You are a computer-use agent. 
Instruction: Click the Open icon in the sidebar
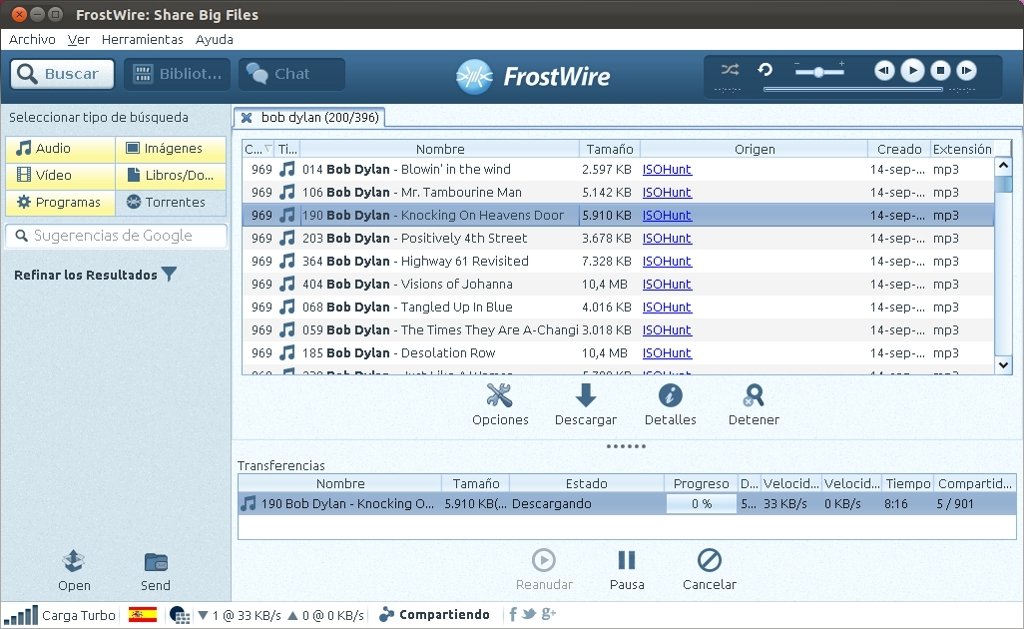pos(74,560)
